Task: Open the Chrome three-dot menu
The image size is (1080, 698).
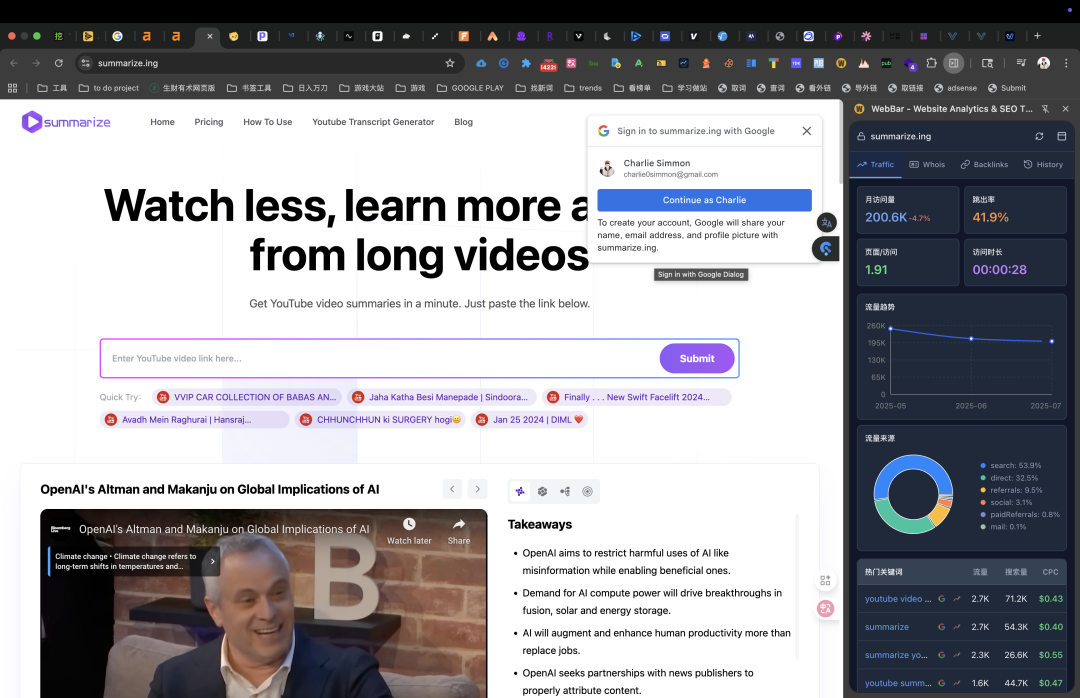Action: (x=1066, y=63)
